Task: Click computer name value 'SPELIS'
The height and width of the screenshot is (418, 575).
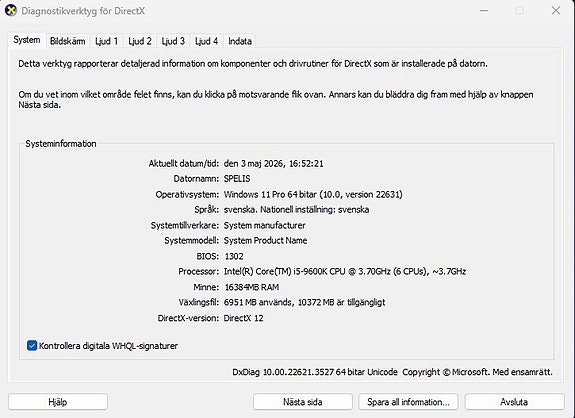Action: pos(237,179)
